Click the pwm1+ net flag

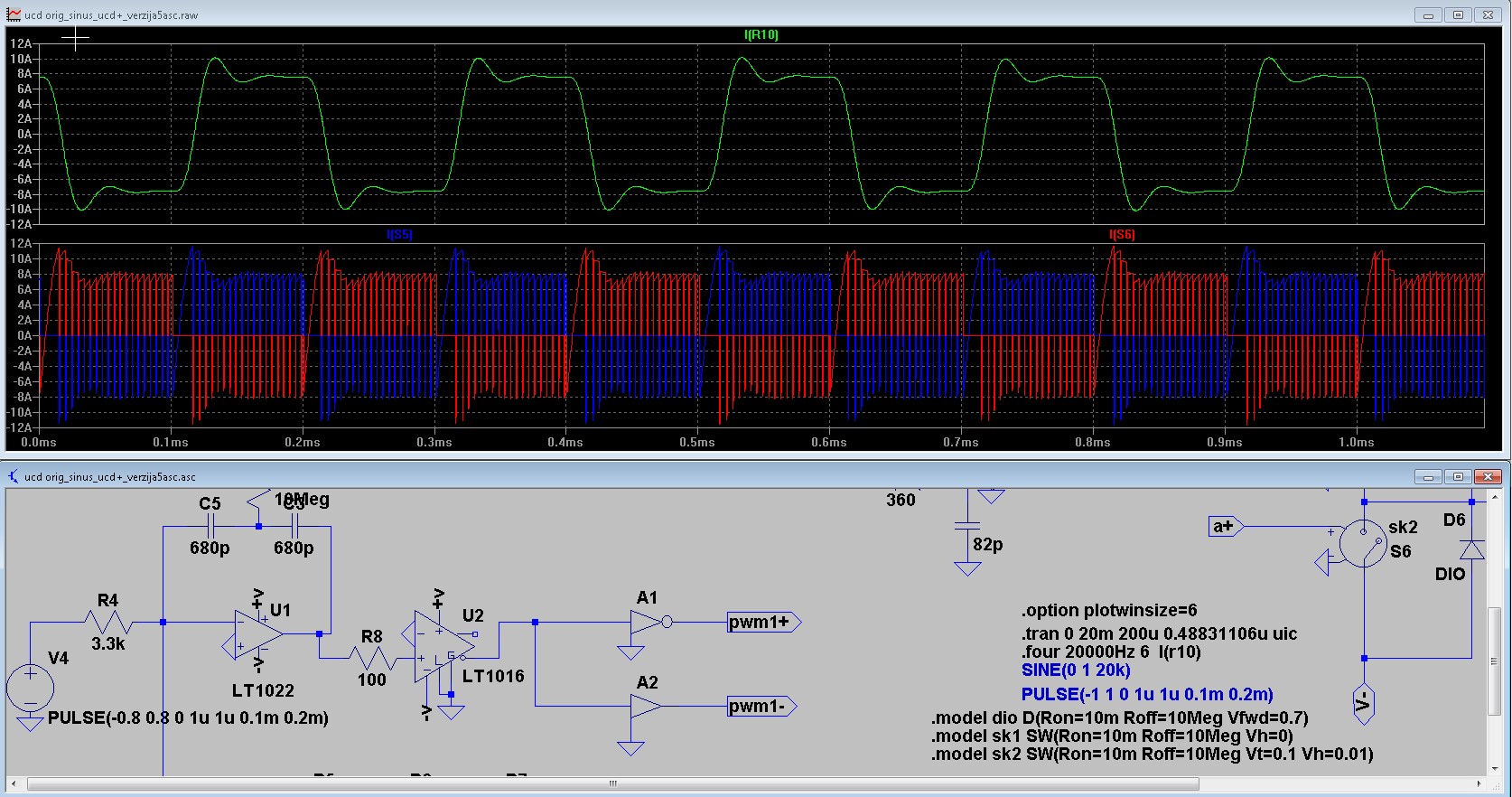coord(764,622)
